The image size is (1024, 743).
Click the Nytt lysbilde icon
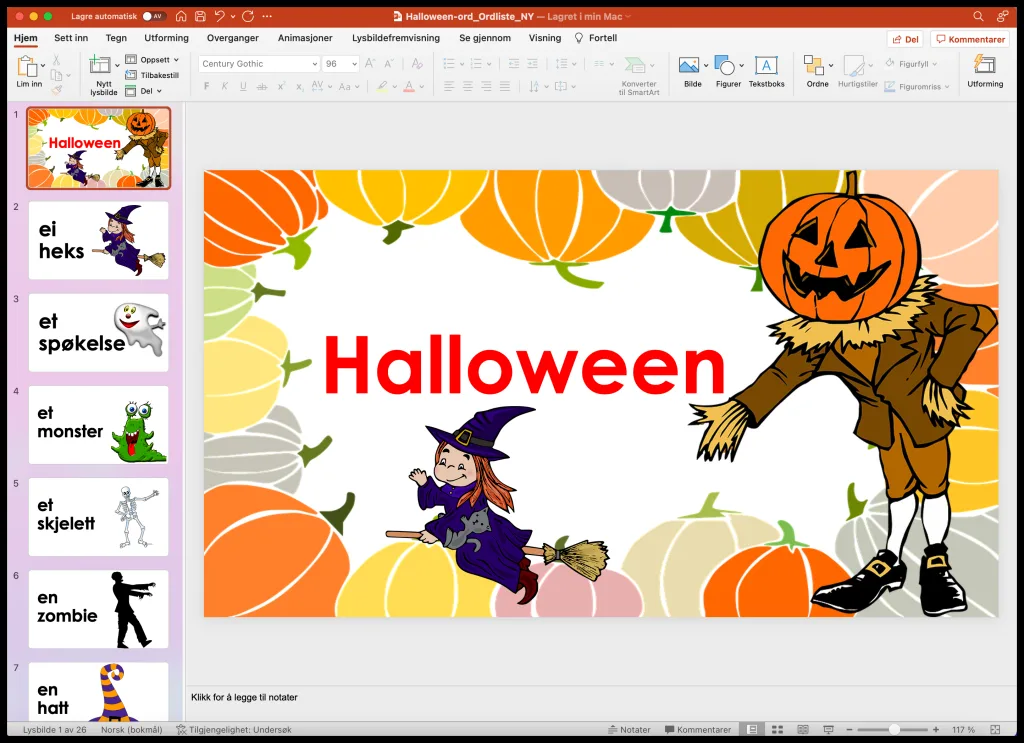tap(100, 66)
